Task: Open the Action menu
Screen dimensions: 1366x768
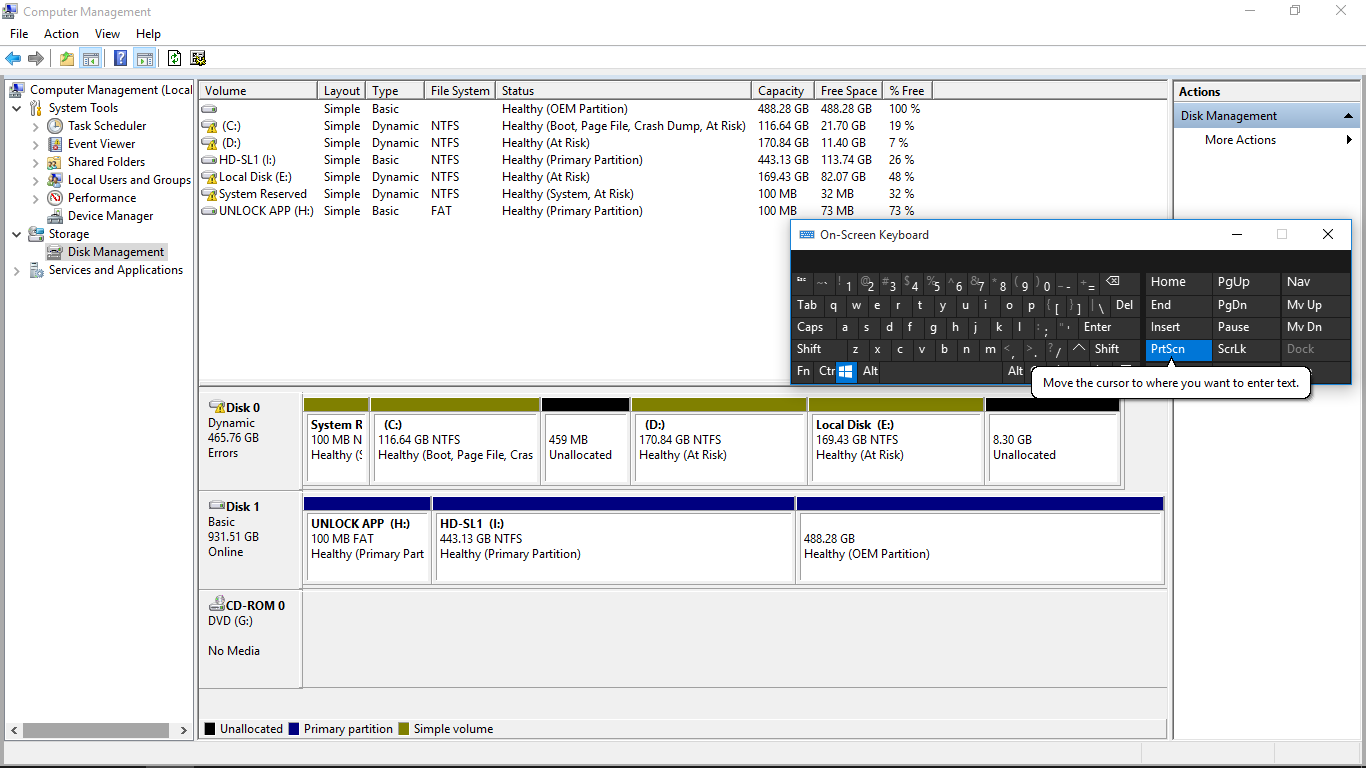Action: [x=61, y=34]
